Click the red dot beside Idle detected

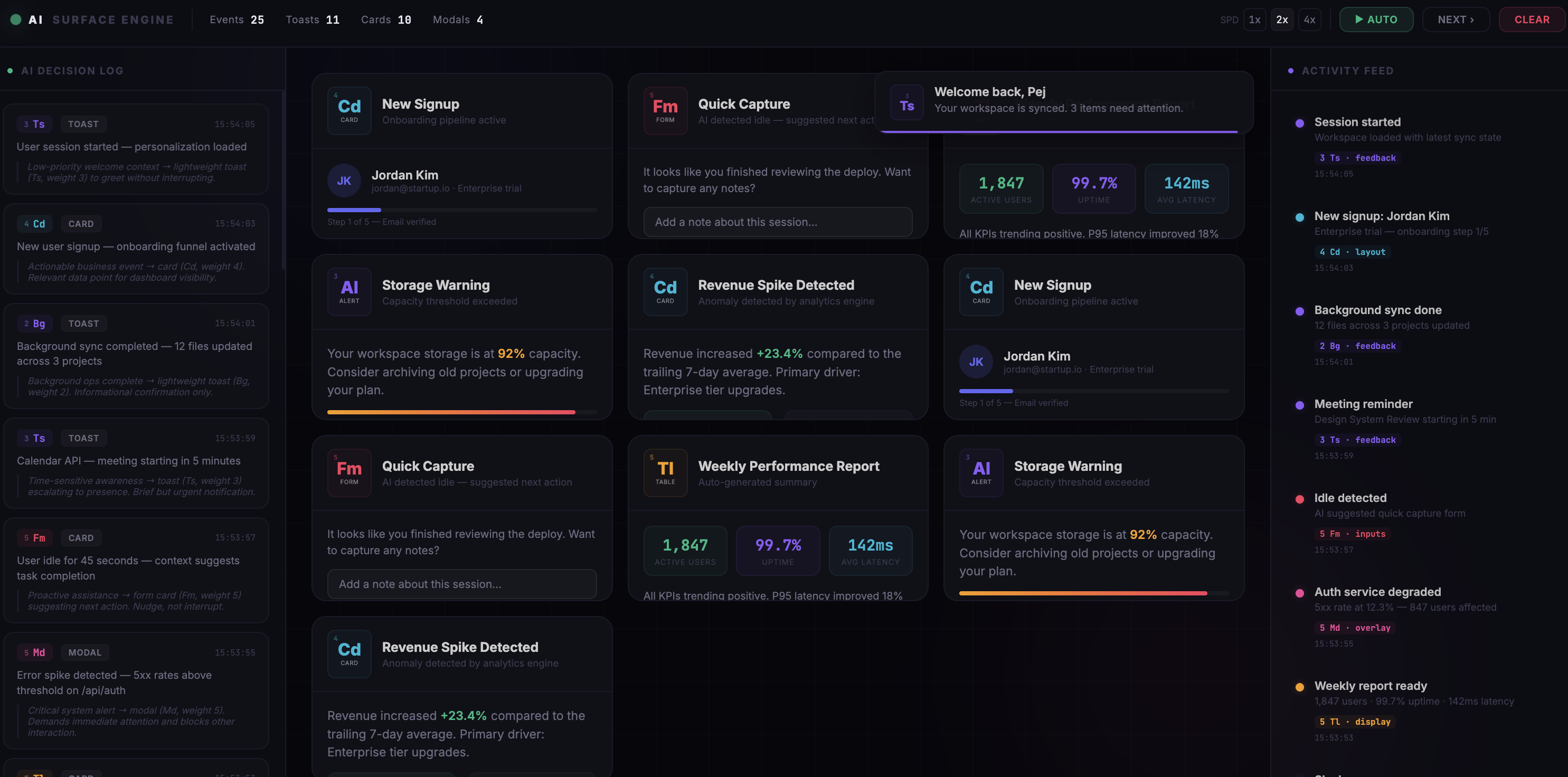(1300, 499)
